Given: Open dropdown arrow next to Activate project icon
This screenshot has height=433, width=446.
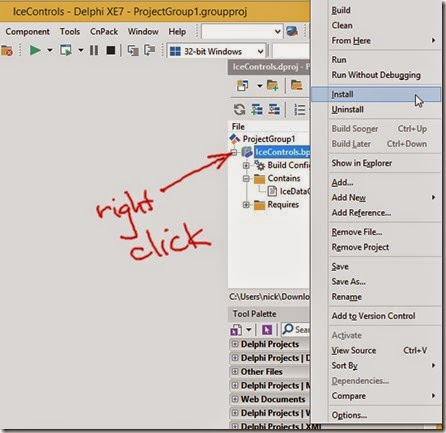Looking at the screenshot, I should click(x=259, y=86).
